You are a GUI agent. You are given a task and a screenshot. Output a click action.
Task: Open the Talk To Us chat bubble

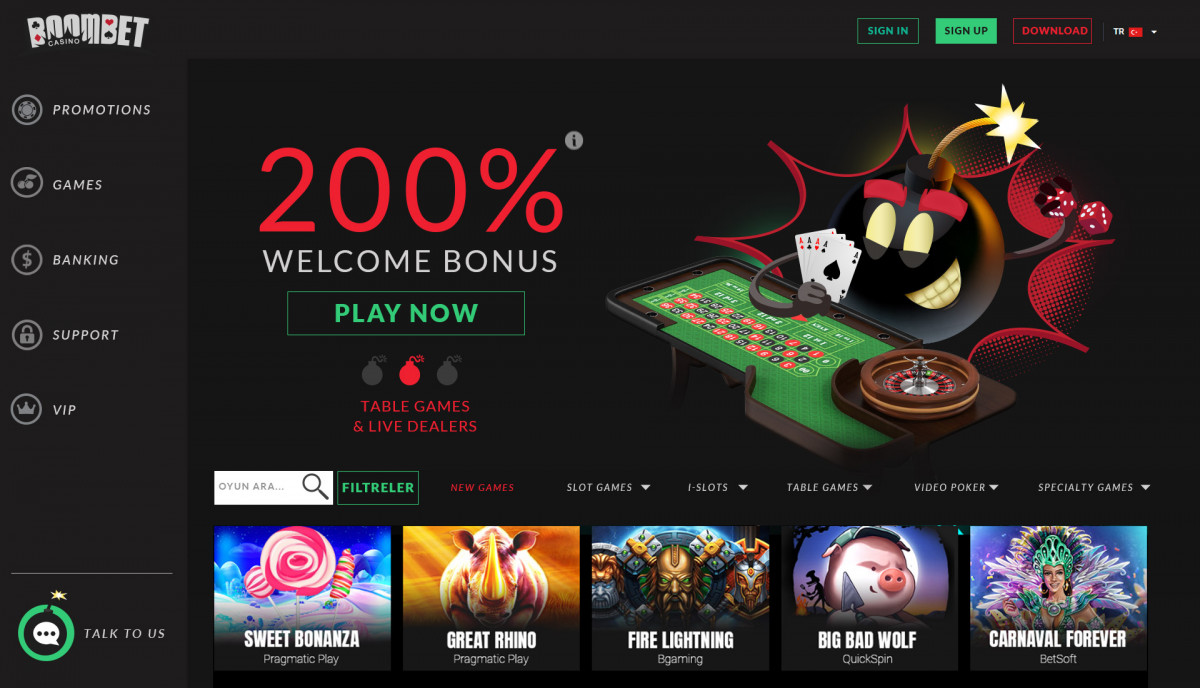coord(47,633)
